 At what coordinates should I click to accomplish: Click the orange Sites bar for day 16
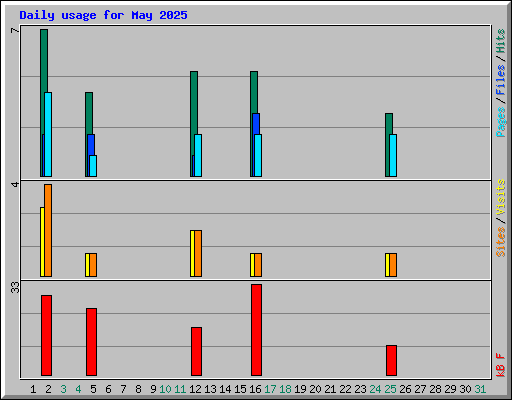coord(258,265)
